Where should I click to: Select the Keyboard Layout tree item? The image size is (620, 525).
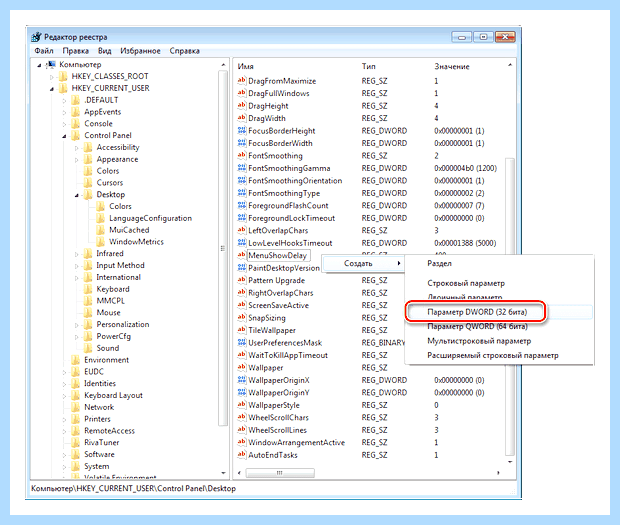coord(113,395)
